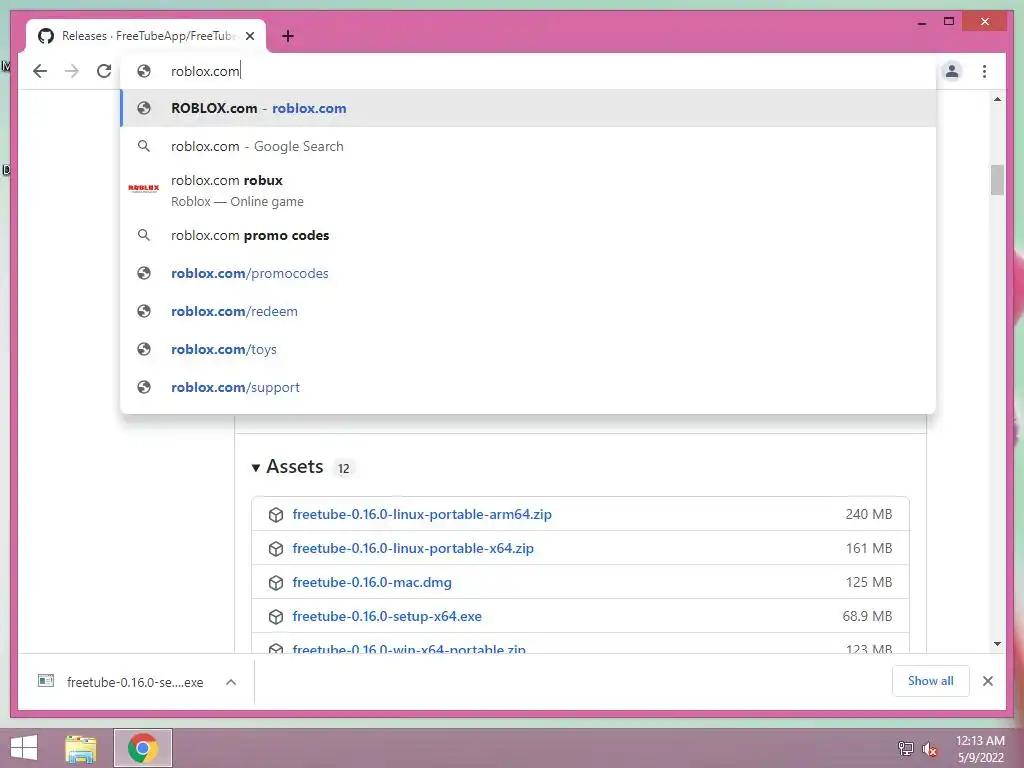1024x768 pixels.
Task: Click Show all downloads button
Action: pyautogui.click(x=931, y=681)
